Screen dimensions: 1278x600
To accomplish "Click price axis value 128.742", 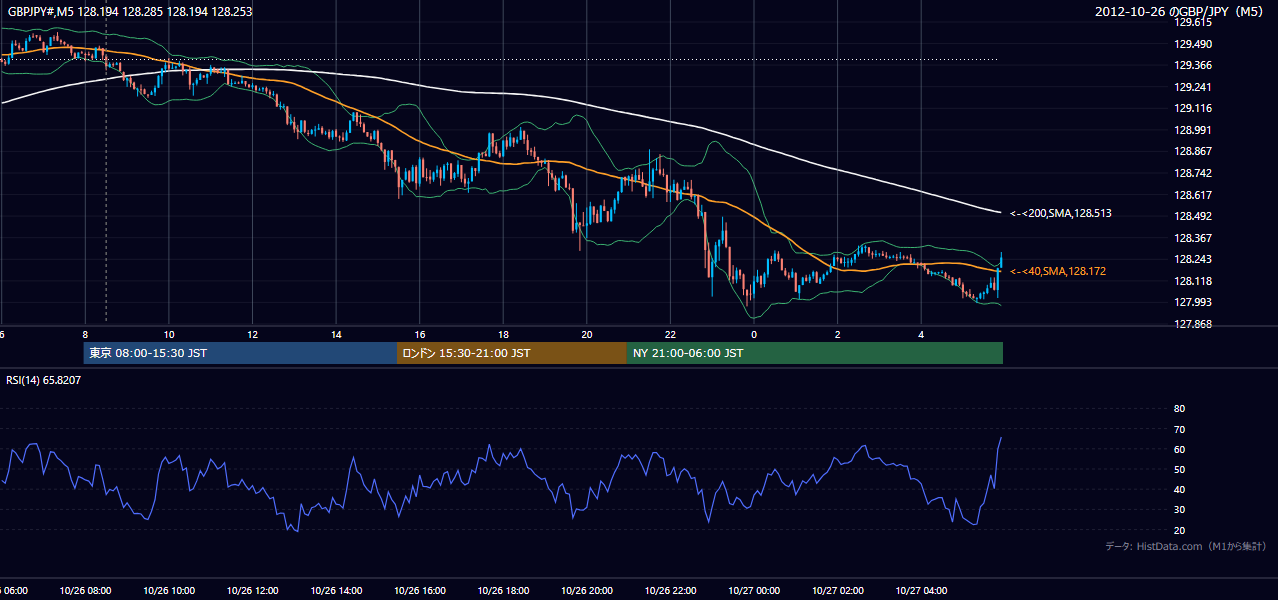I will coord(1193,173).
